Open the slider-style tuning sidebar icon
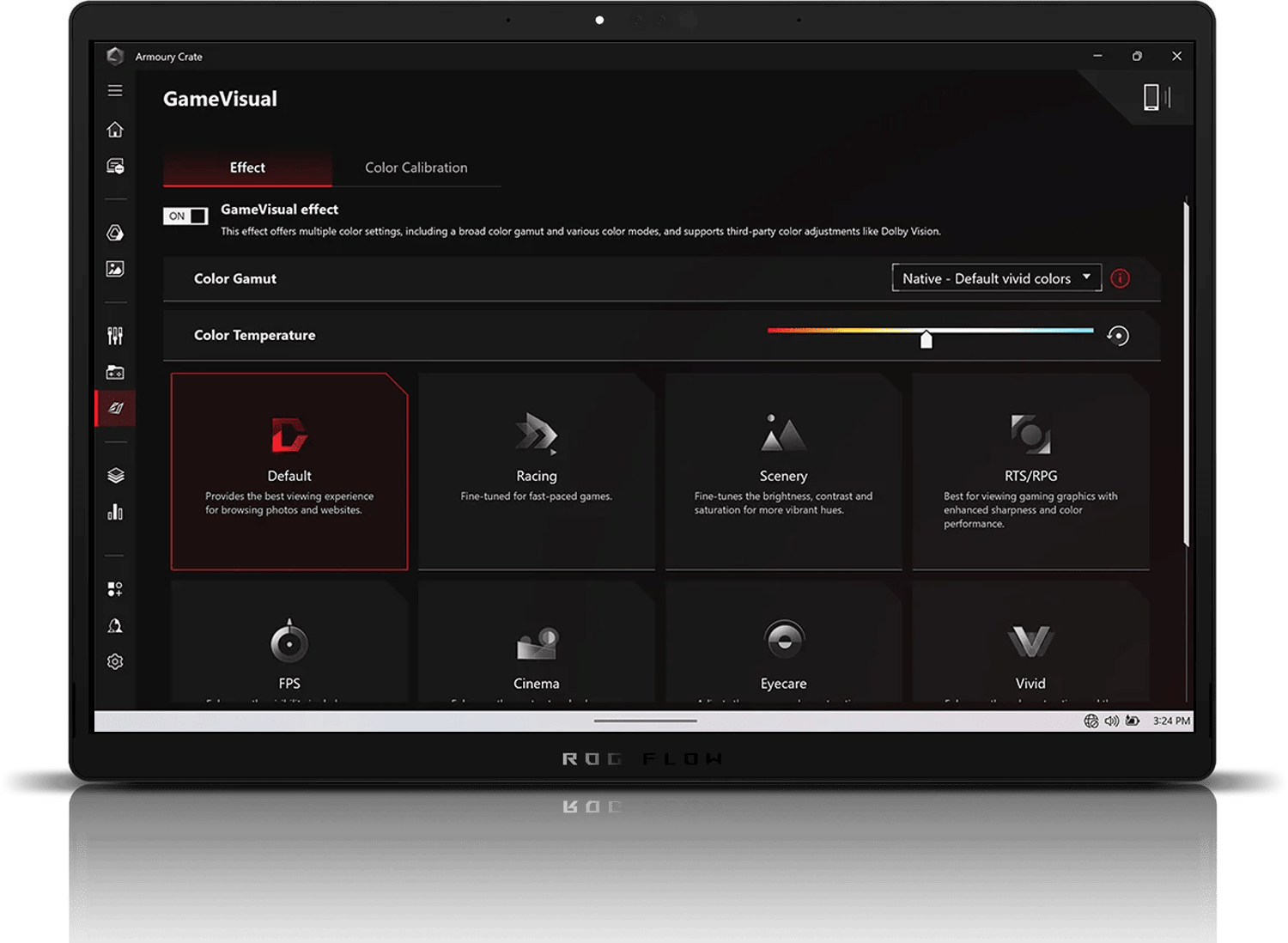1288x943 pixels. pos(115,336)
